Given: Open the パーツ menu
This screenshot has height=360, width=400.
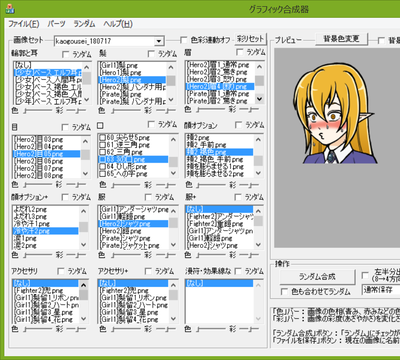Looking at the screenshot, I should pos(56,24).
